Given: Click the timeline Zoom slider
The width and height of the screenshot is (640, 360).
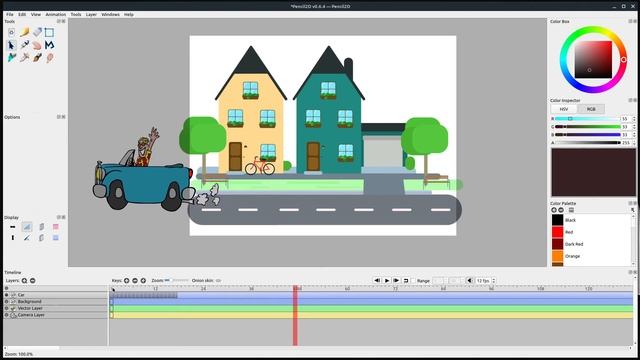Looking at the screenshot, I should [x=176, y=280].
